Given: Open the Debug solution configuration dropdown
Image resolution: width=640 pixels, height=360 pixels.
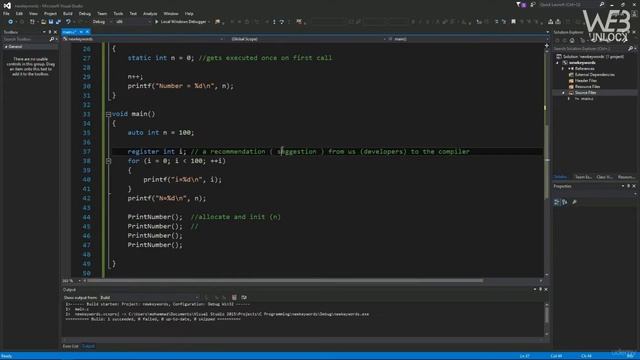Looking at the screenshot, I should click(x=102, y=22).
